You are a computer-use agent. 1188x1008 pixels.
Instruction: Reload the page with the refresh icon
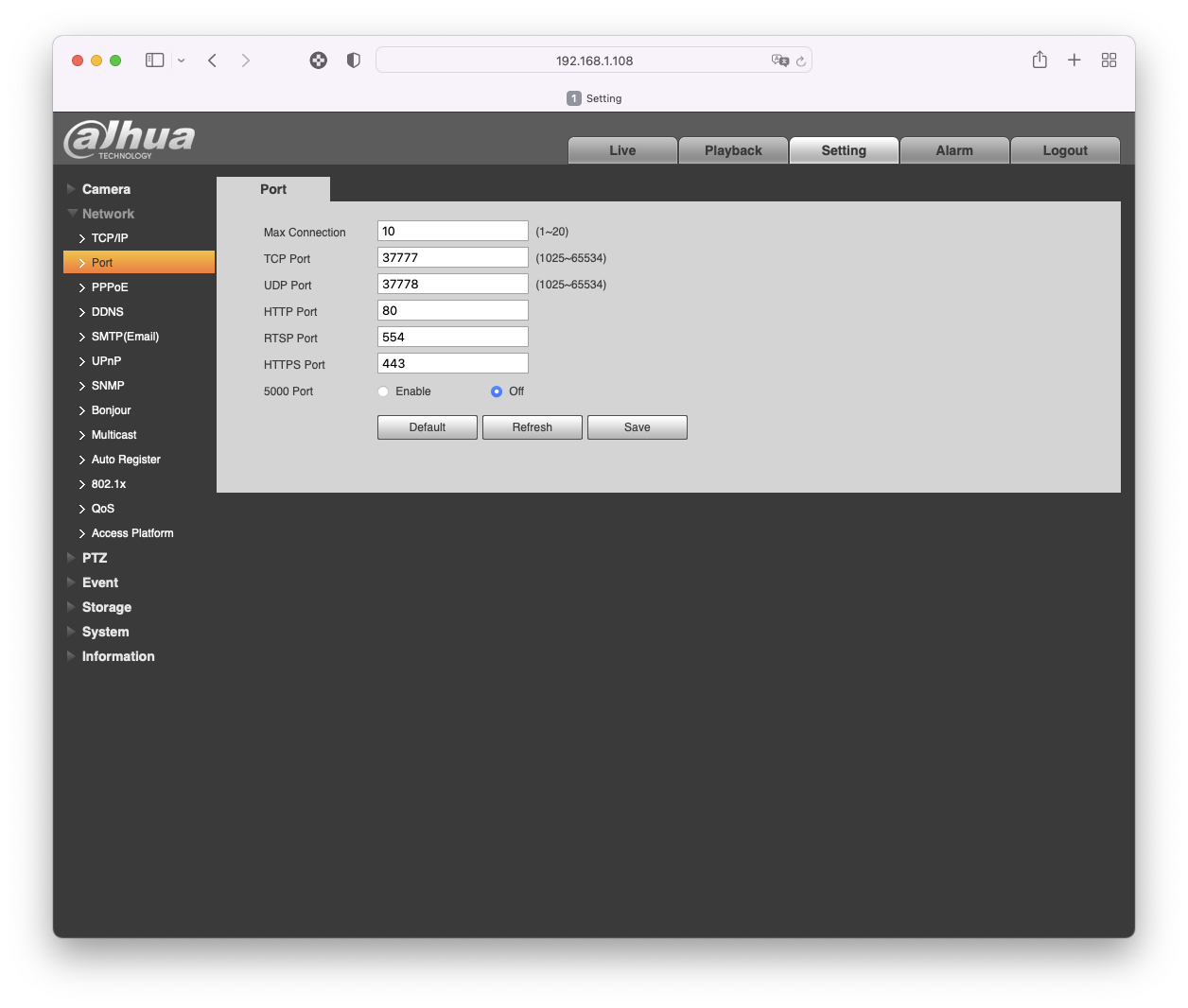click(801, 61)
